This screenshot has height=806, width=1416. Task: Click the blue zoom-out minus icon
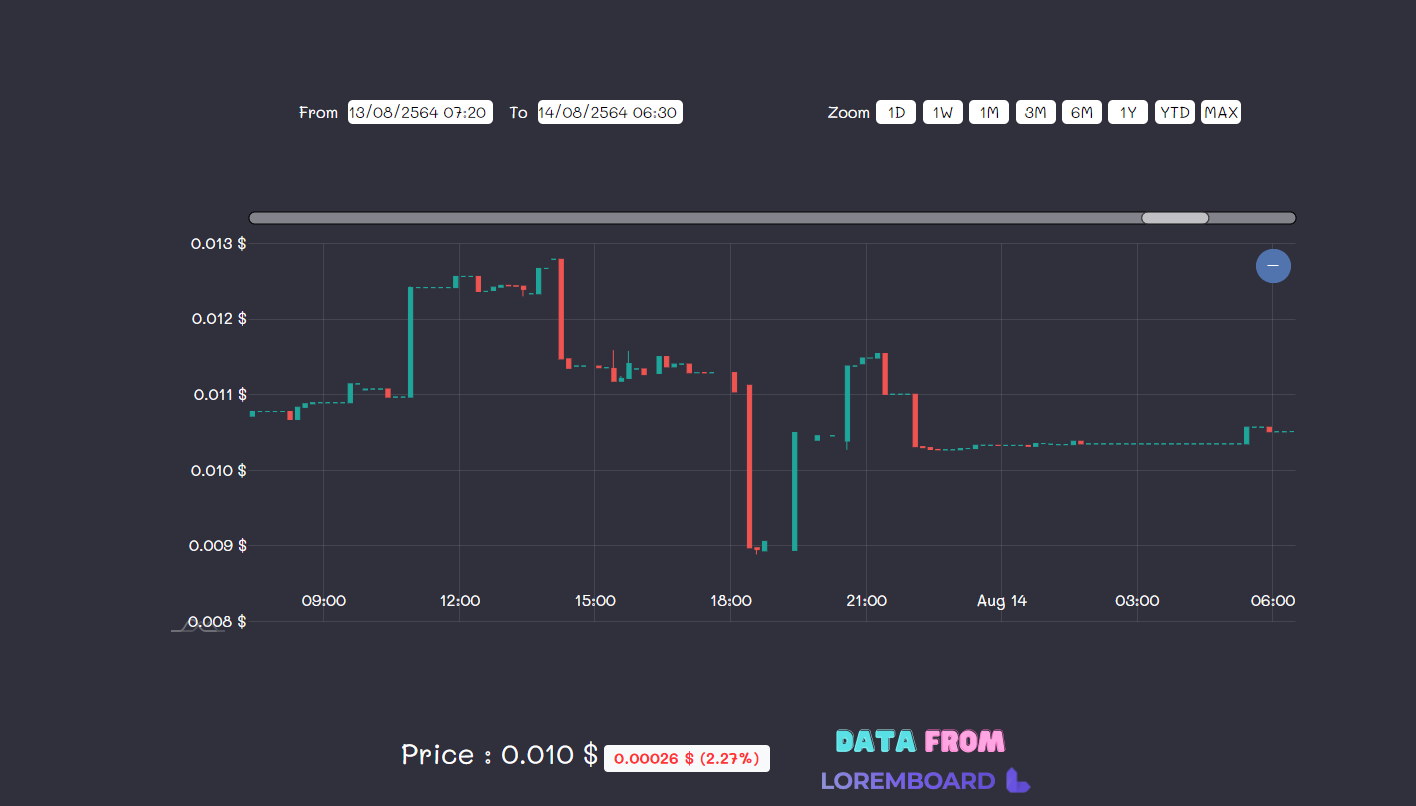click(x=1273, y=266)
